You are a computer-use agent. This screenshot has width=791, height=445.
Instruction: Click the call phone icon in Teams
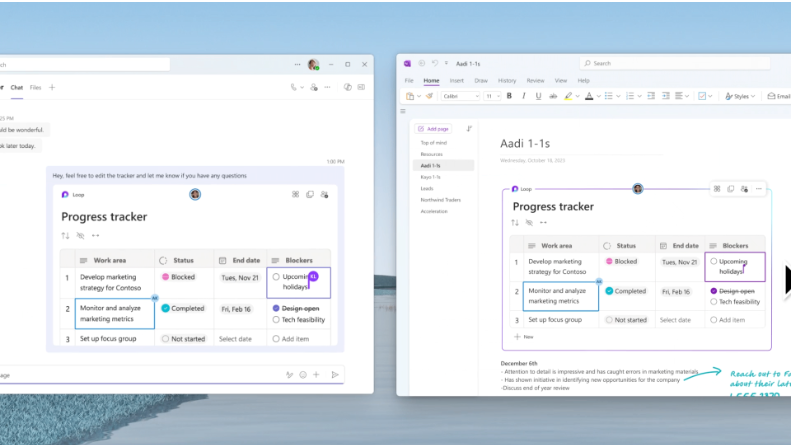click(294, 87)
